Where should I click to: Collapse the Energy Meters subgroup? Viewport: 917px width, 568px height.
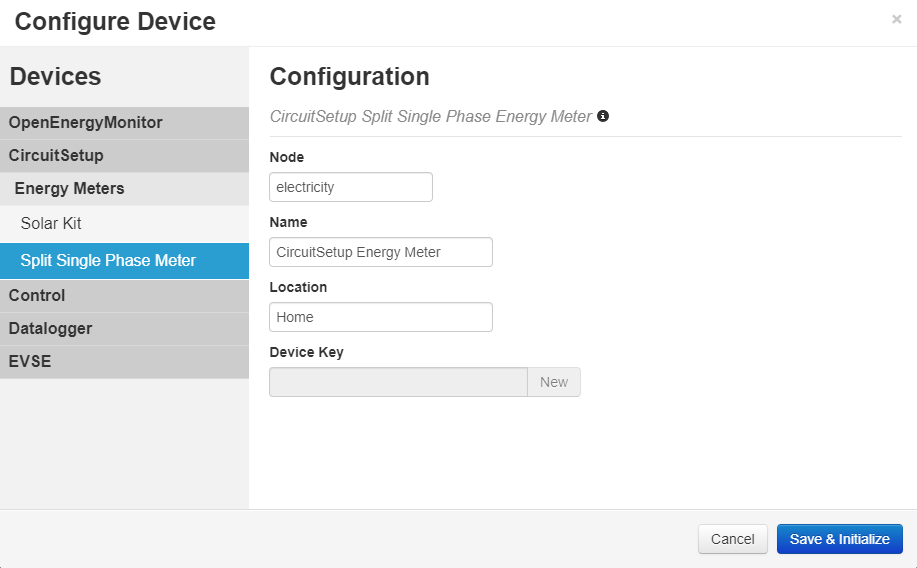[x=69, y=189]
